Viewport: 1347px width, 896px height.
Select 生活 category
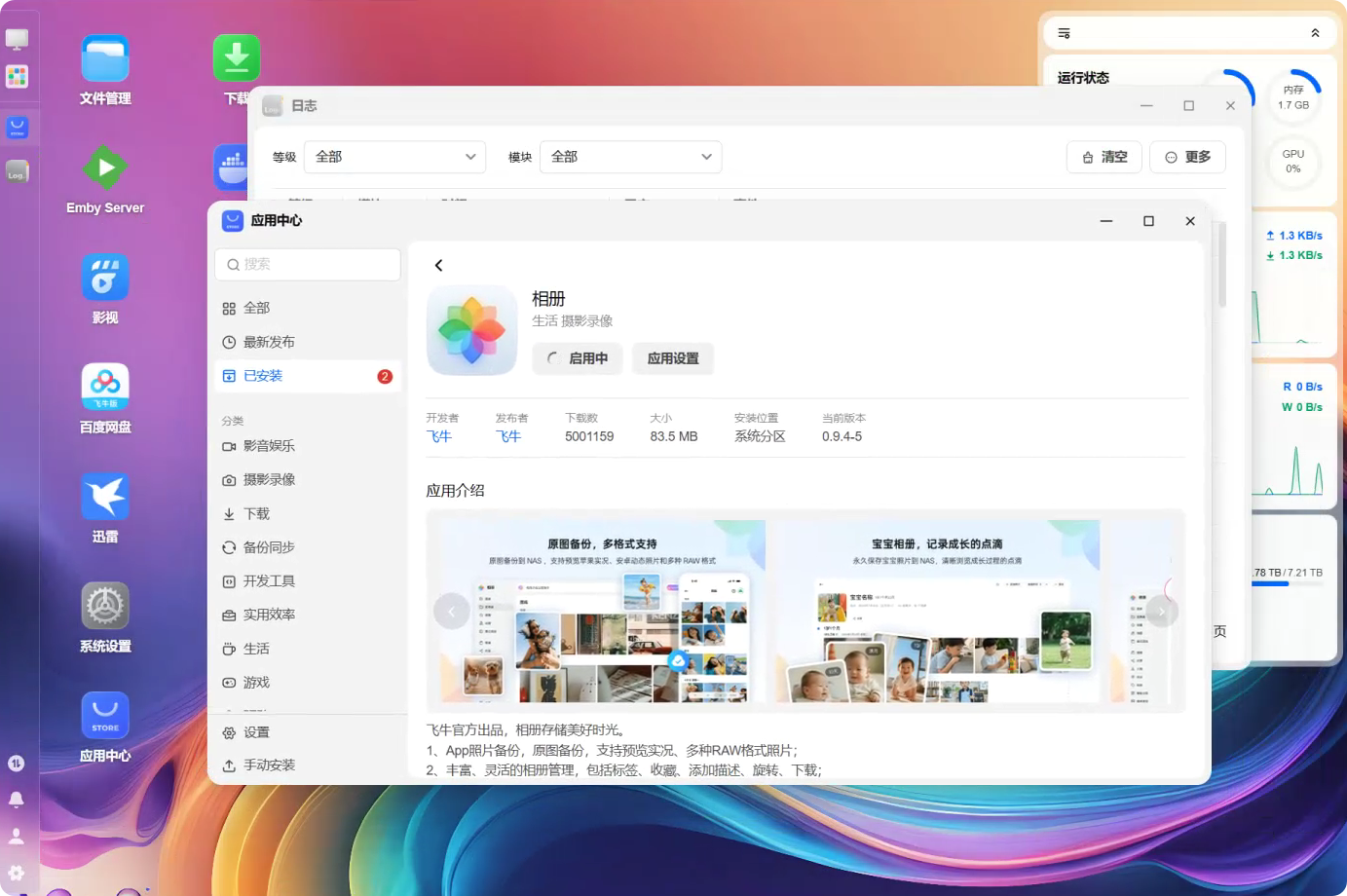tap(308, 649)
